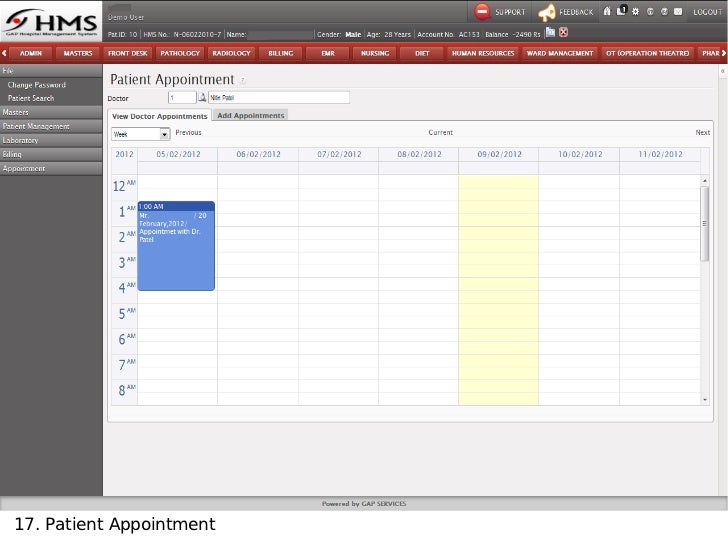Select the 05/02/2012 column header
Viewport: 728px width, 546px height.
point(178,154)
